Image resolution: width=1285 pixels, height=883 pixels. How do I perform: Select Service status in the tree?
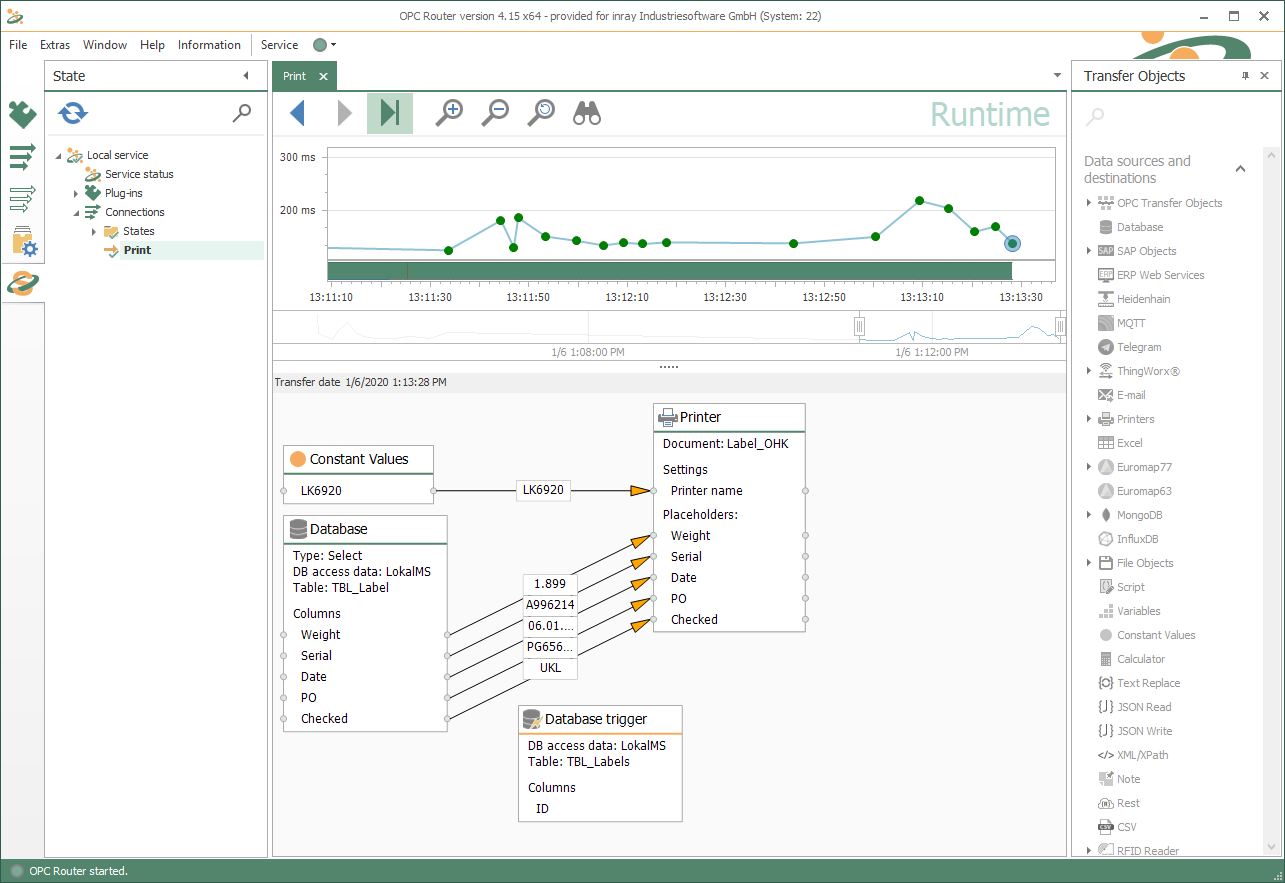[139, 174]
